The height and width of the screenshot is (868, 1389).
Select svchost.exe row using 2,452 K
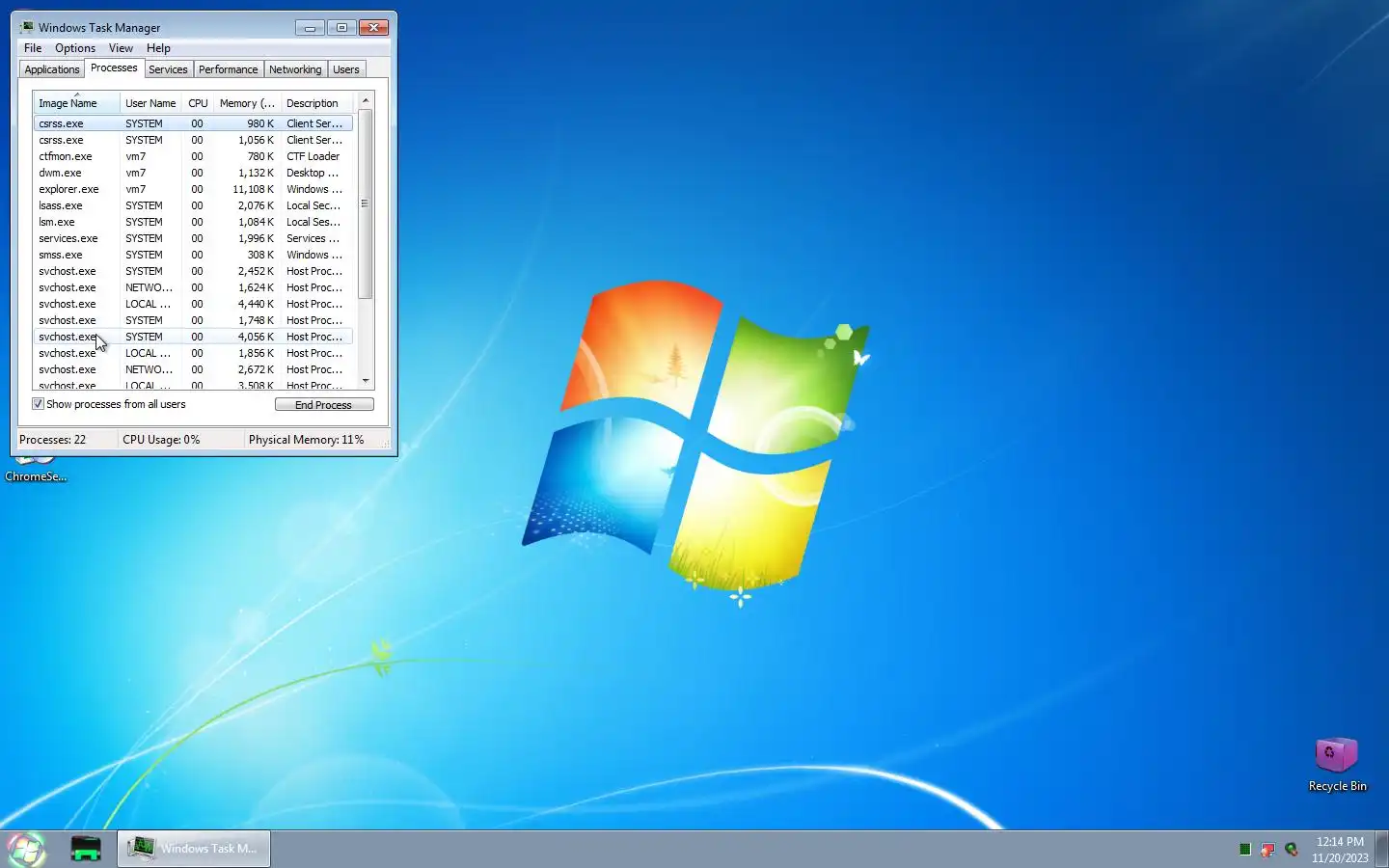click(193, 271)
